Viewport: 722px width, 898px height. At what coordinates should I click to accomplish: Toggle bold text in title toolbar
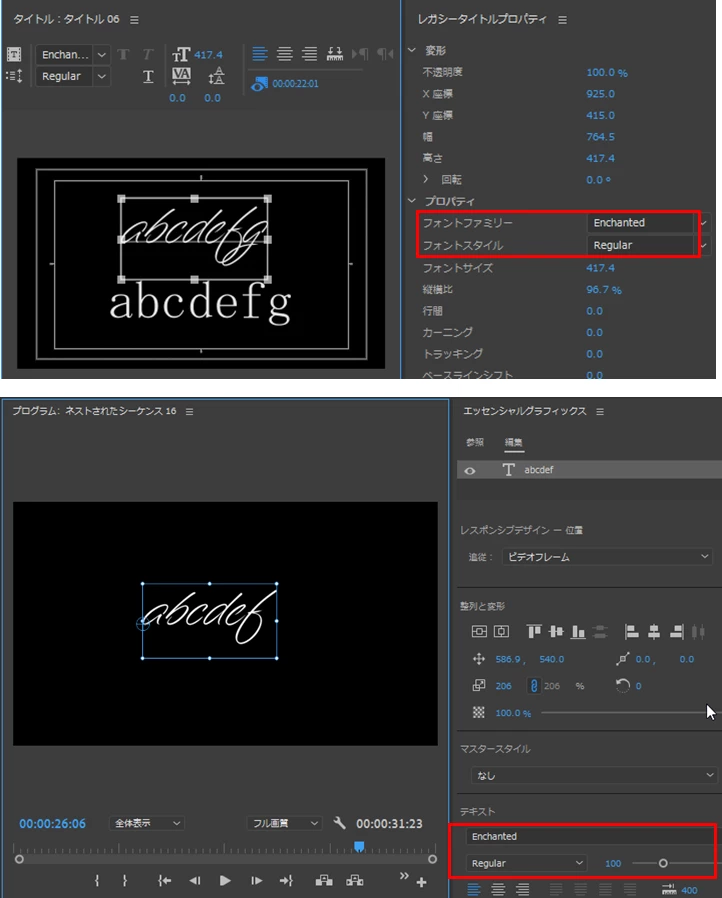tap(123, 54)
